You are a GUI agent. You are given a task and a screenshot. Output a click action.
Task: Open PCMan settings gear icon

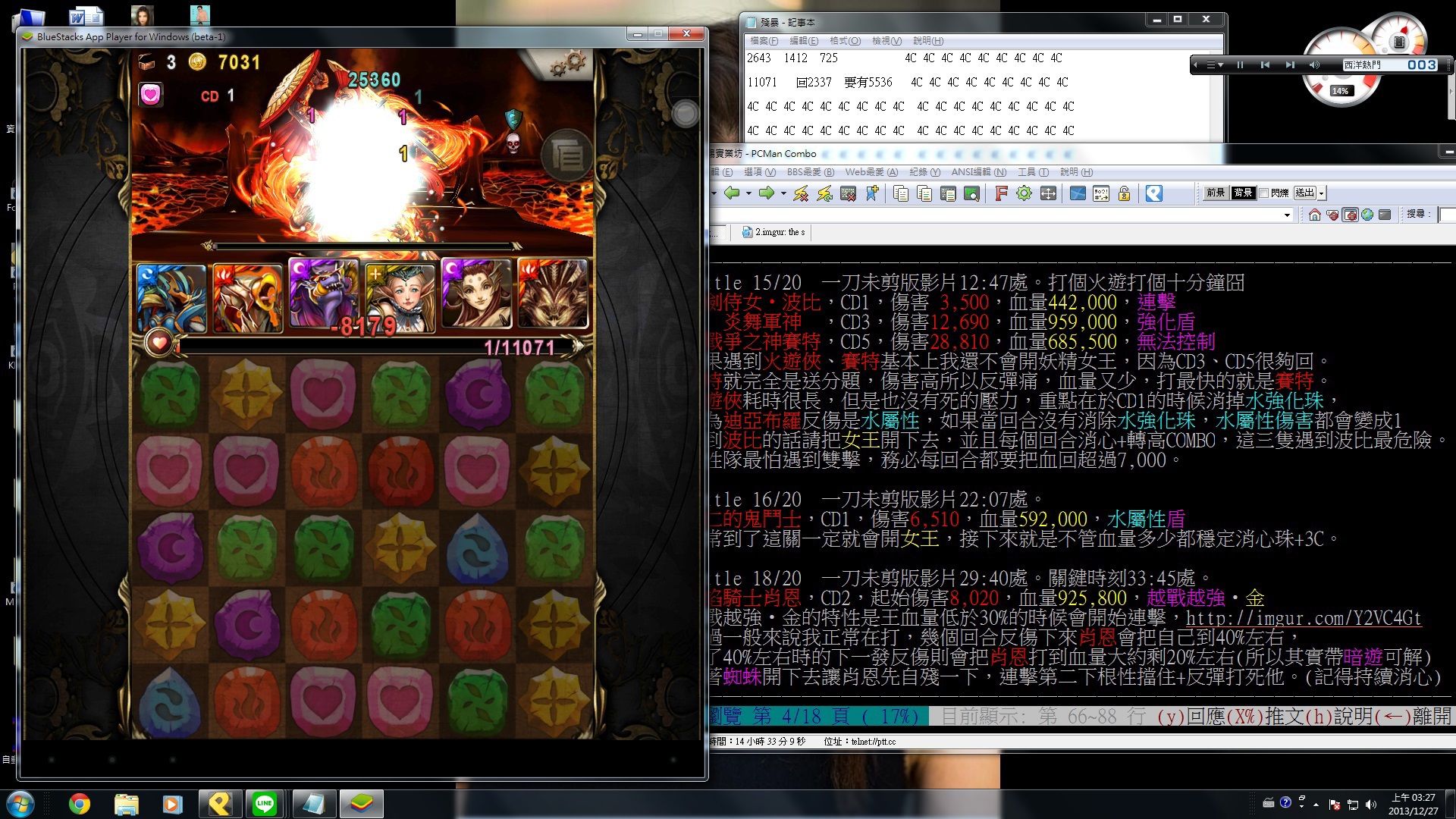pos(1024,193)
